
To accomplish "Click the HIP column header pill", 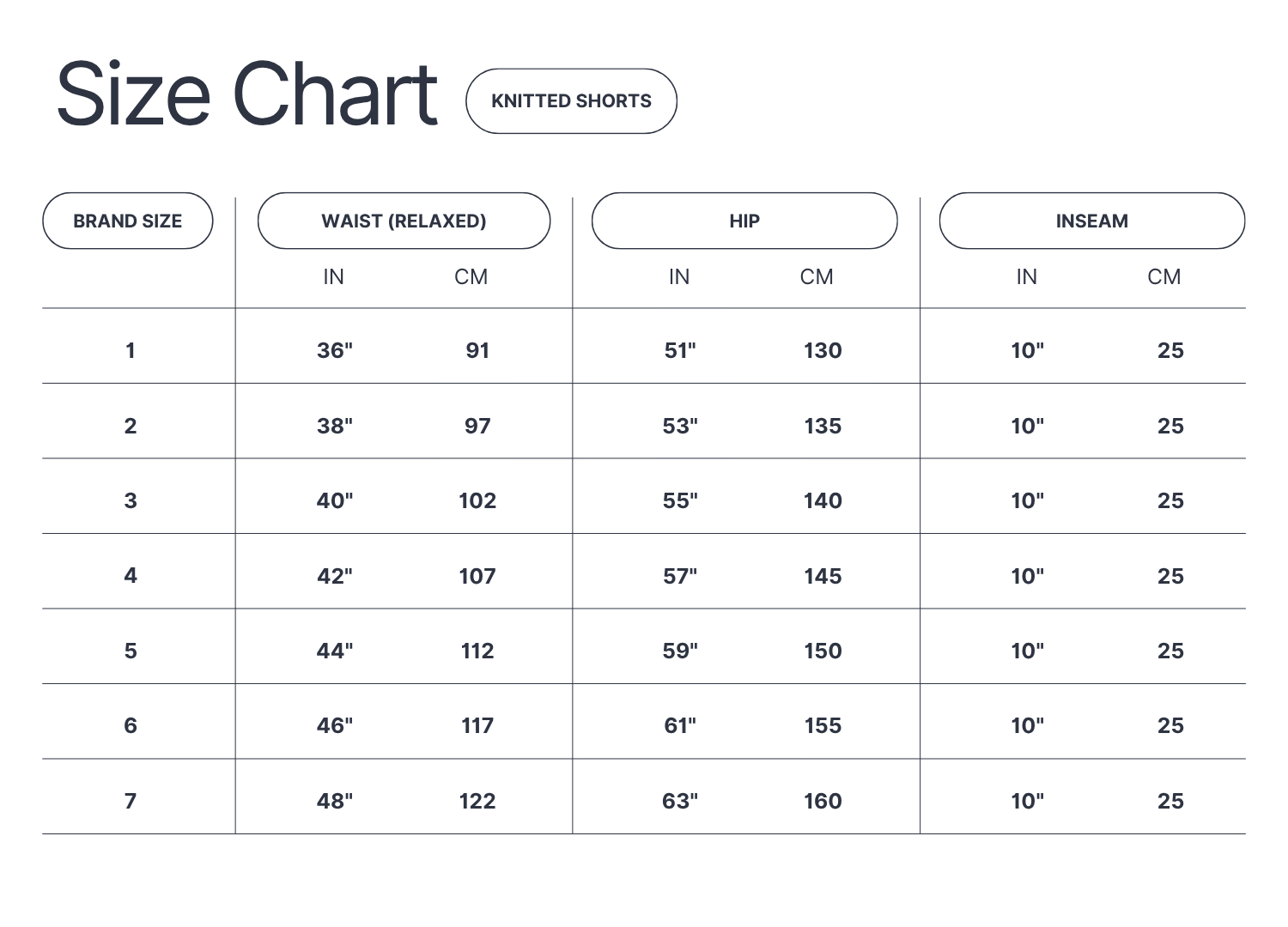I will (x=744, y=221).
